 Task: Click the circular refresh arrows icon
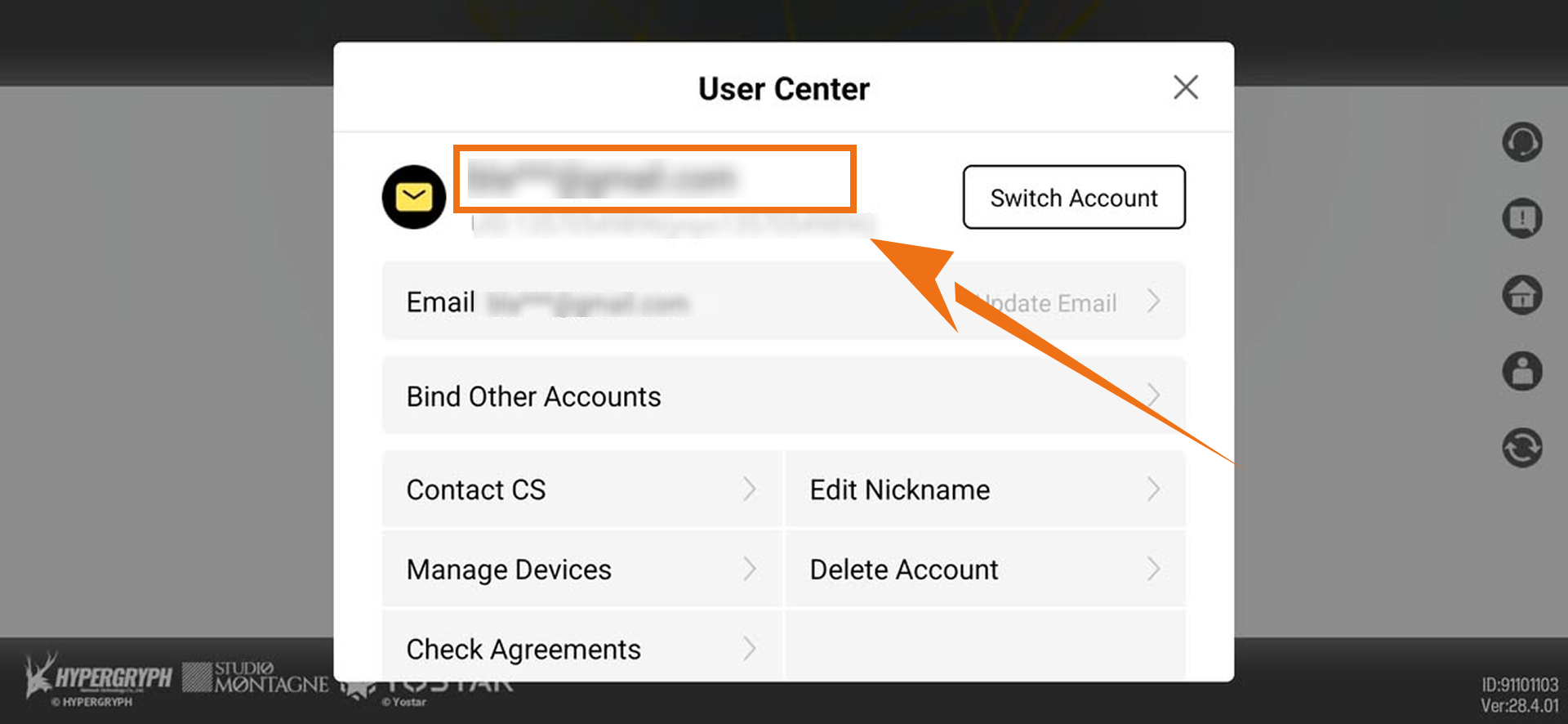(x=1521, y=448)
